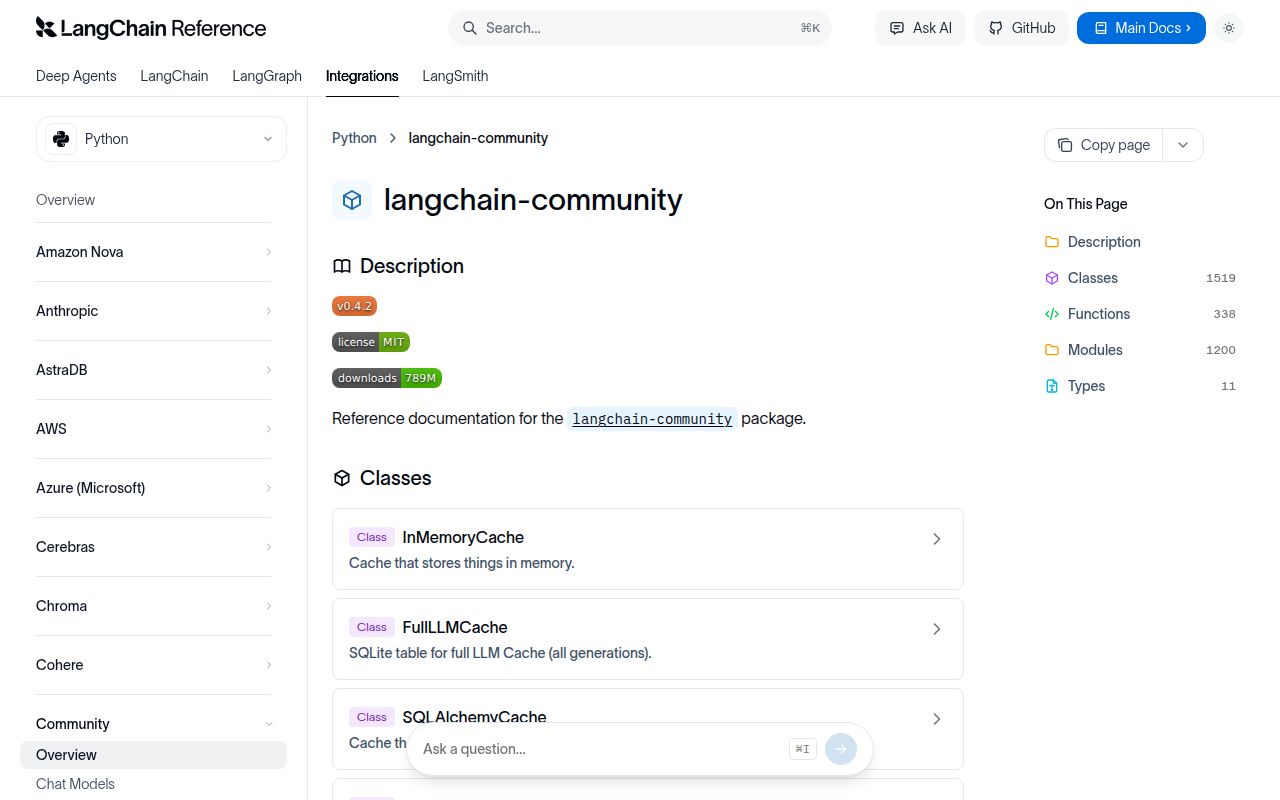The width and height of the screenshot is (1280, 800).
Task: Click the Copy page button
Action: (x=1104, y=145)
